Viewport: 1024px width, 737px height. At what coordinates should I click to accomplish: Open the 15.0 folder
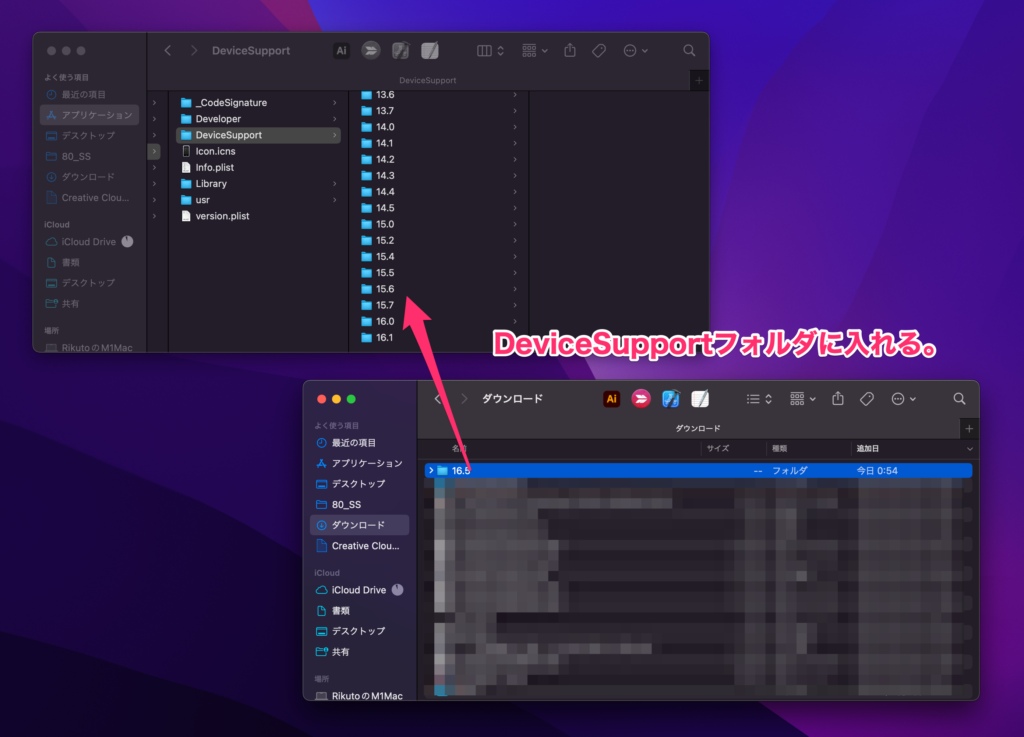coord(439,224)
